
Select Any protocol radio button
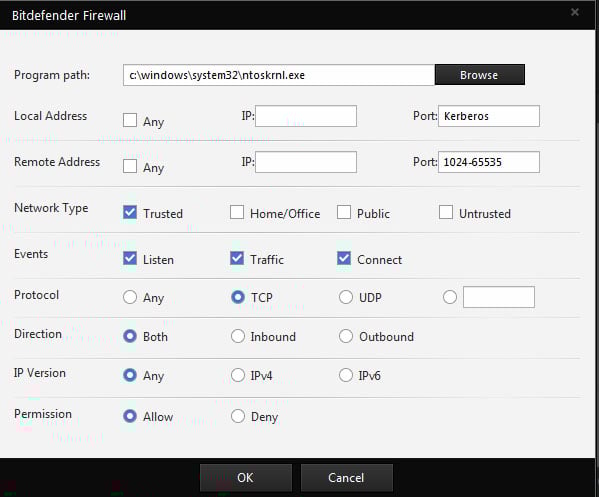pyautogui.click(x=130, y=297)
